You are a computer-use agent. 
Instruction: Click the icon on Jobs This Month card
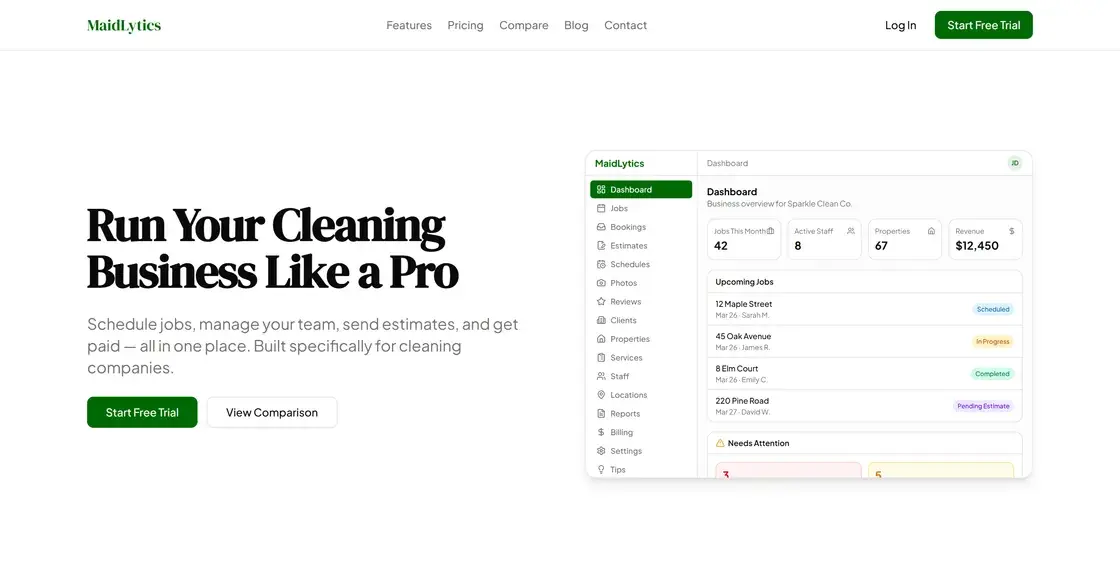tap(770, 231)
